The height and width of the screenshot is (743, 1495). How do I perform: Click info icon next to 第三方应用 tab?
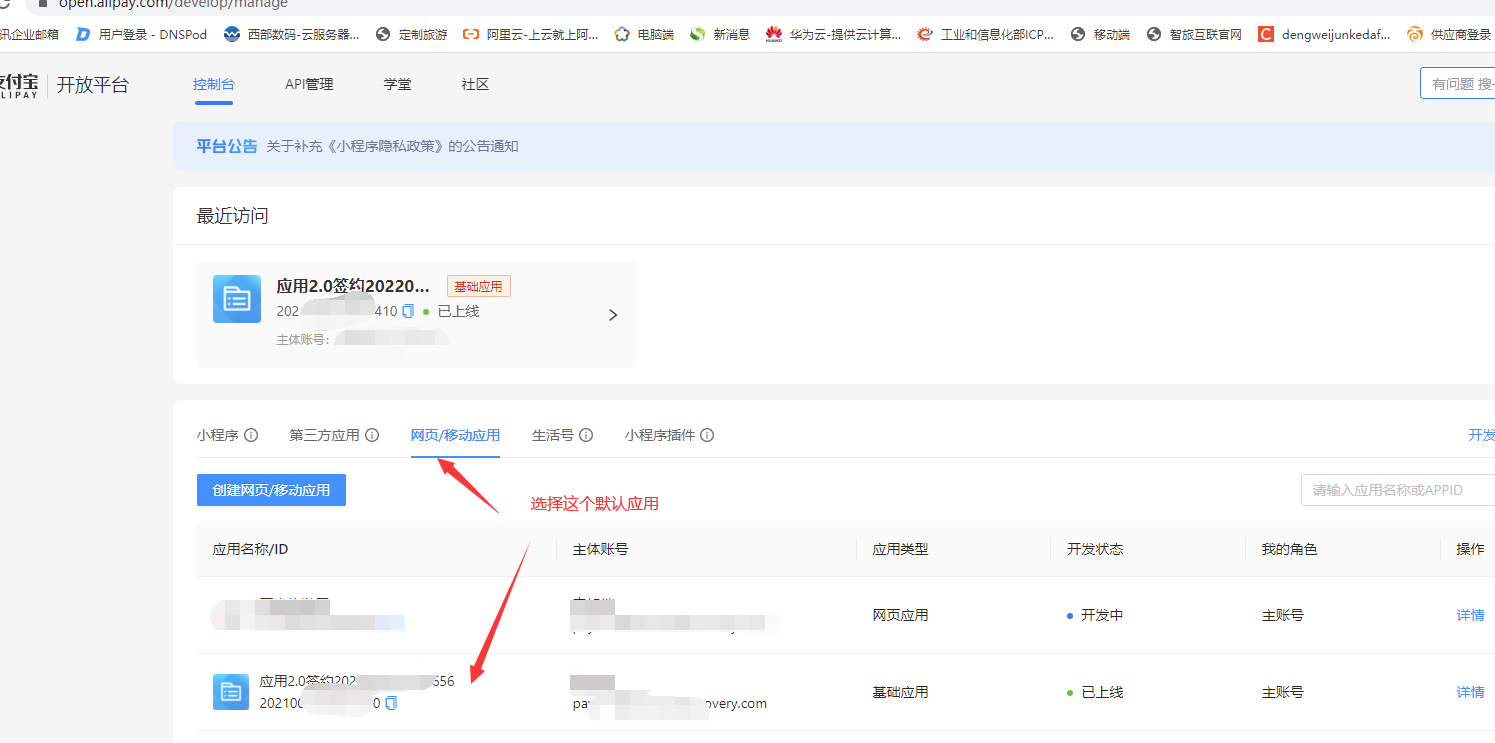[x=372, y=435]
